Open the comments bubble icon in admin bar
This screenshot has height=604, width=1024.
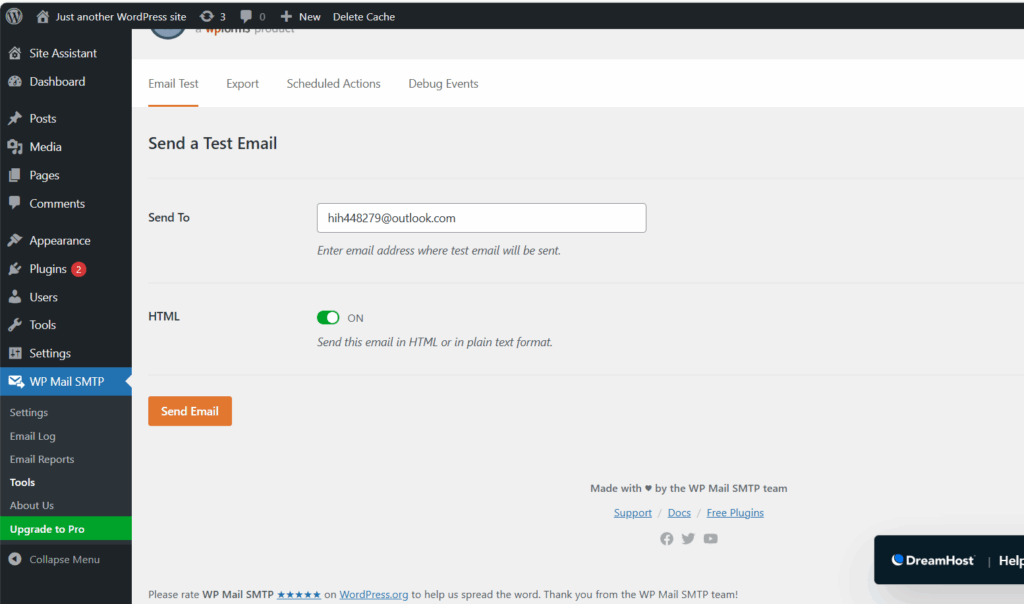(x=246, y=16)
